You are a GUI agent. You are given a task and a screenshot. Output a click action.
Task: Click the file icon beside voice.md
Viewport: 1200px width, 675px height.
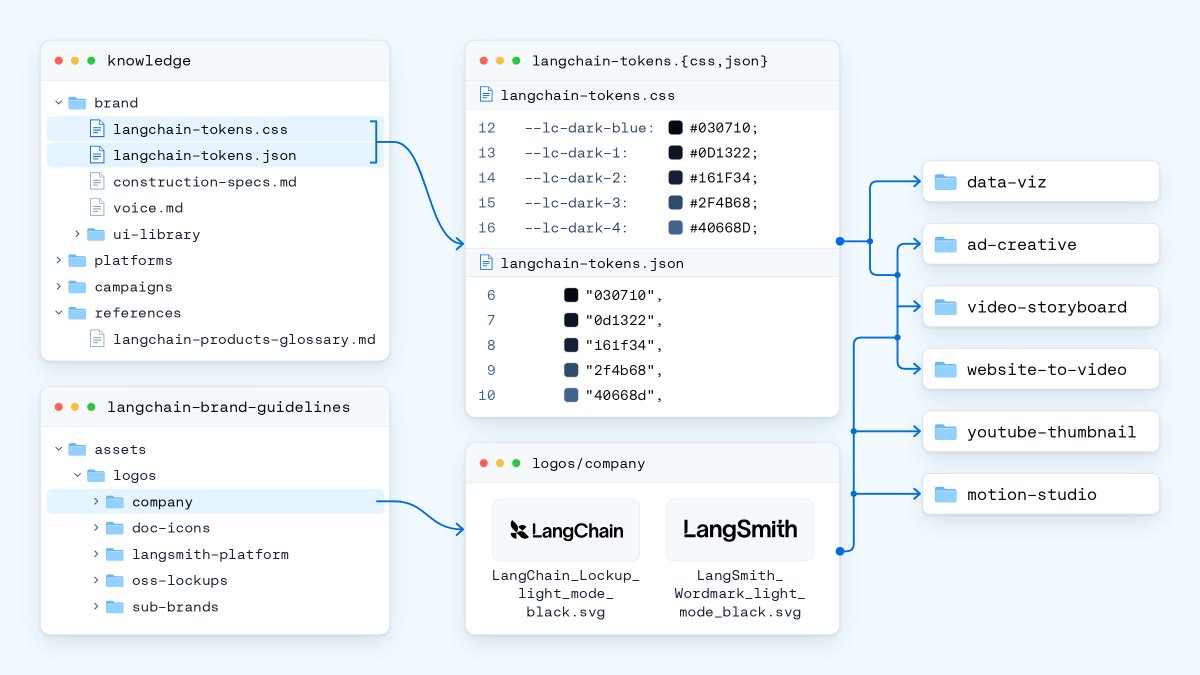coord(97,207)
